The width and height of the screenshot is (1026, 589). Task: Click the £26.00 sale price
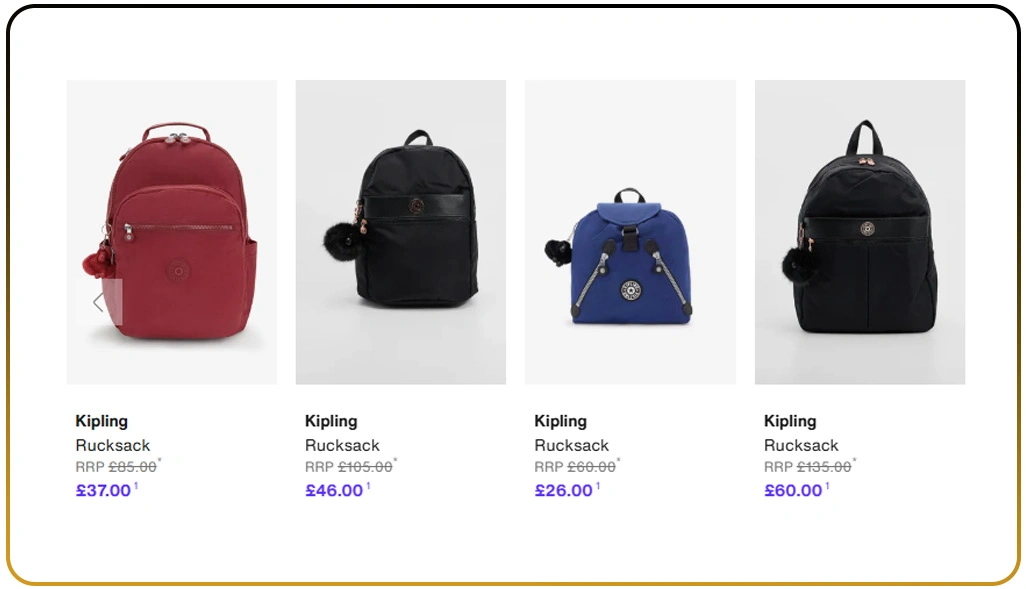pos(563,490)
